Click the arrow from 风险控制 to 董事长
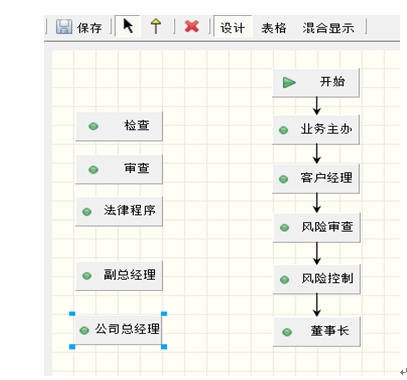The width and height of the screenshot is (407, 380). click(317, 305)
